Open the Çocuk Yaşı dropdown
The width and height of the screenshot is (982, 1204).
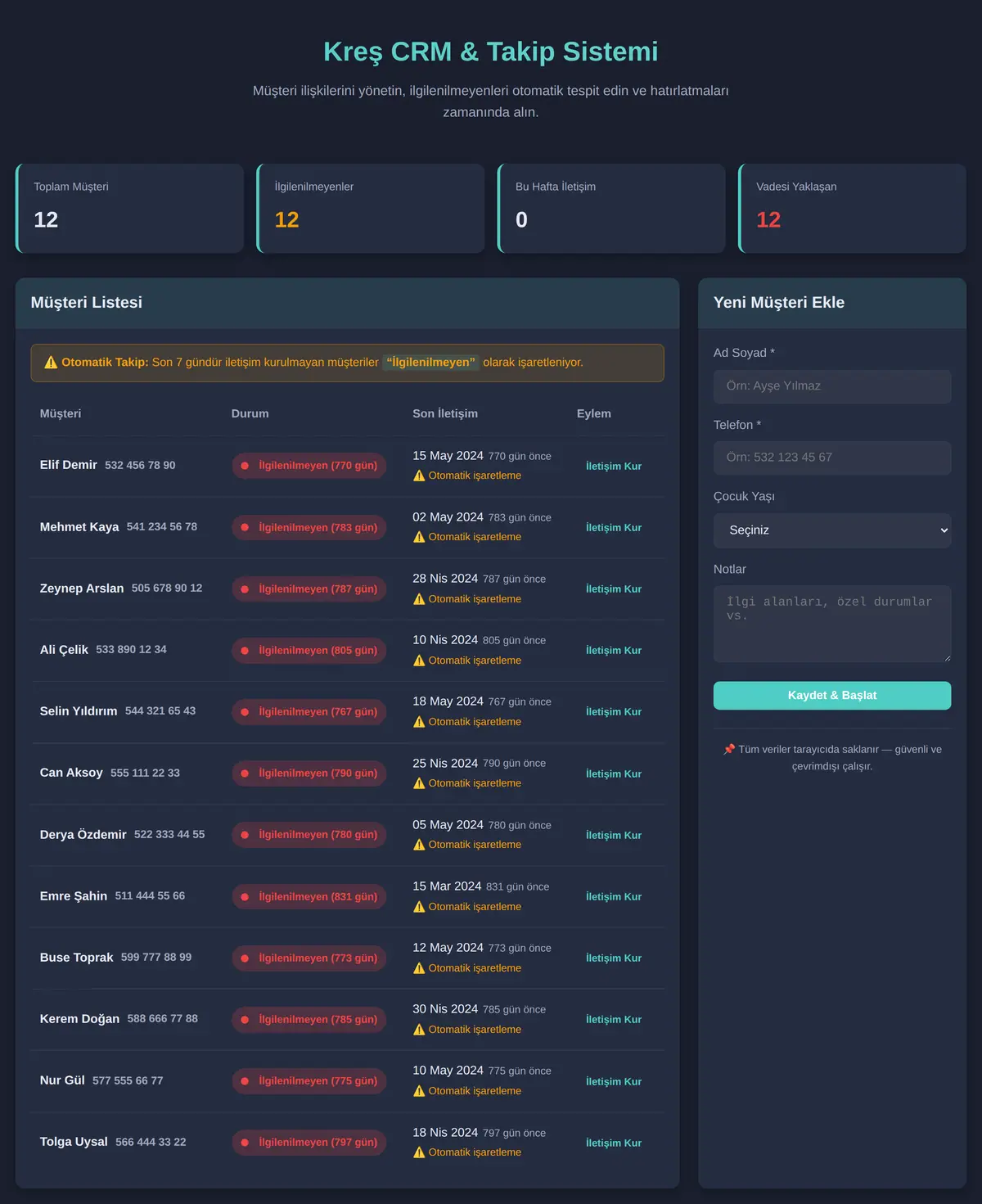pyautogui.click(x=832, y=530)
